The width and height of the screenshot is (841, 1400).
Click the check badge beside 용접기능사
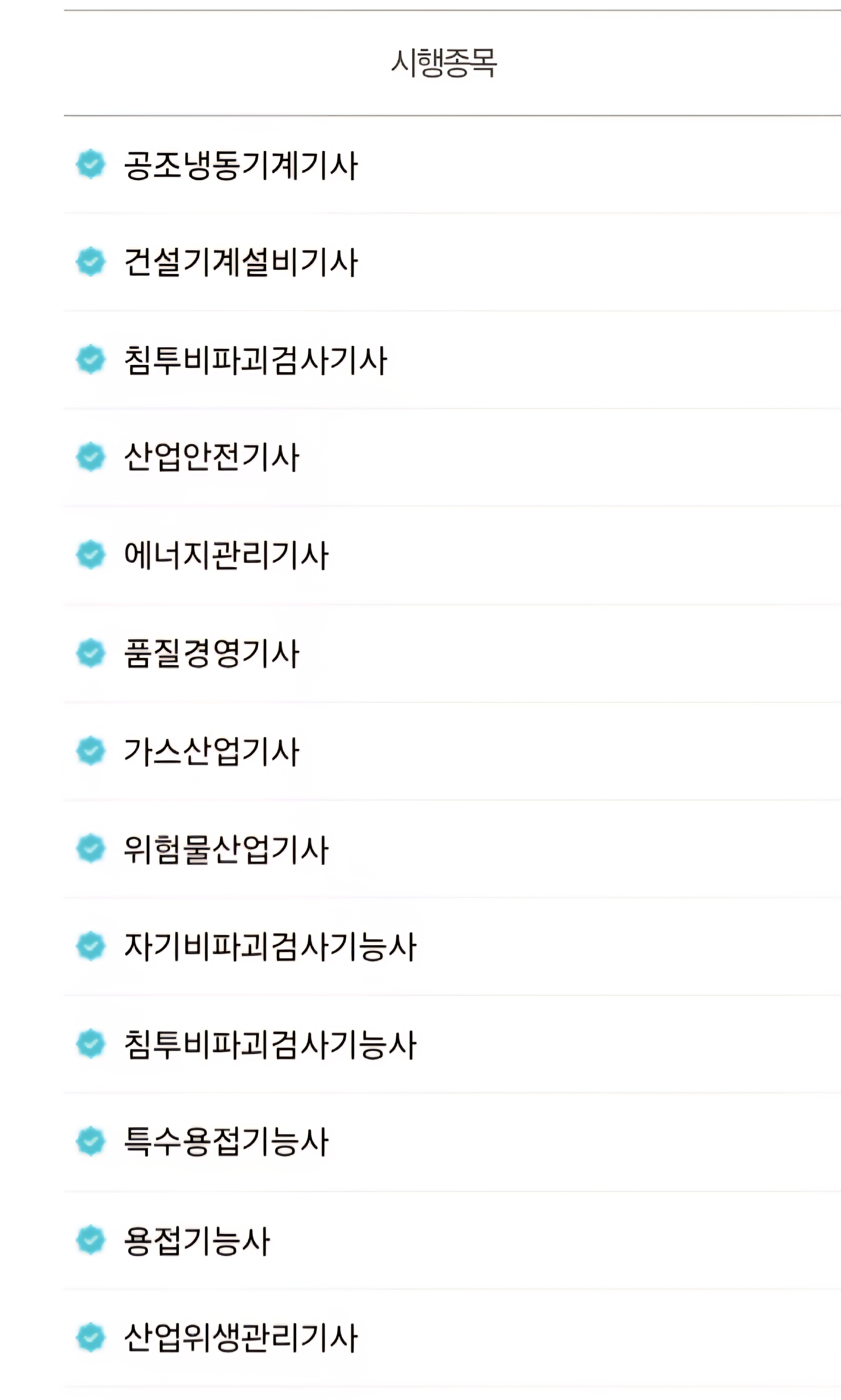[91, 1240]
